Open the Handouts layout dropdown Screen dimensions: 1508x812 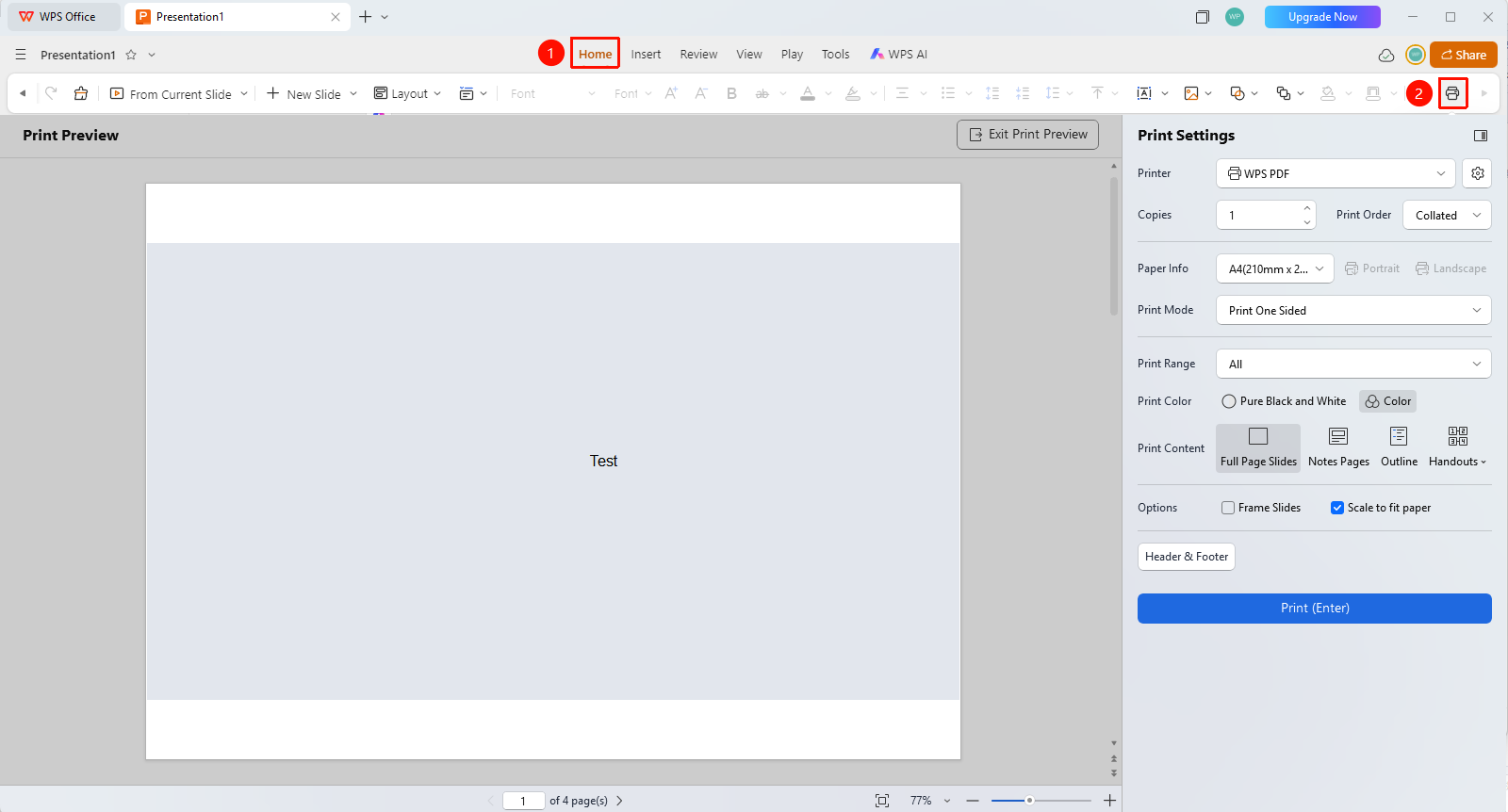click(x=1457, y=447)
